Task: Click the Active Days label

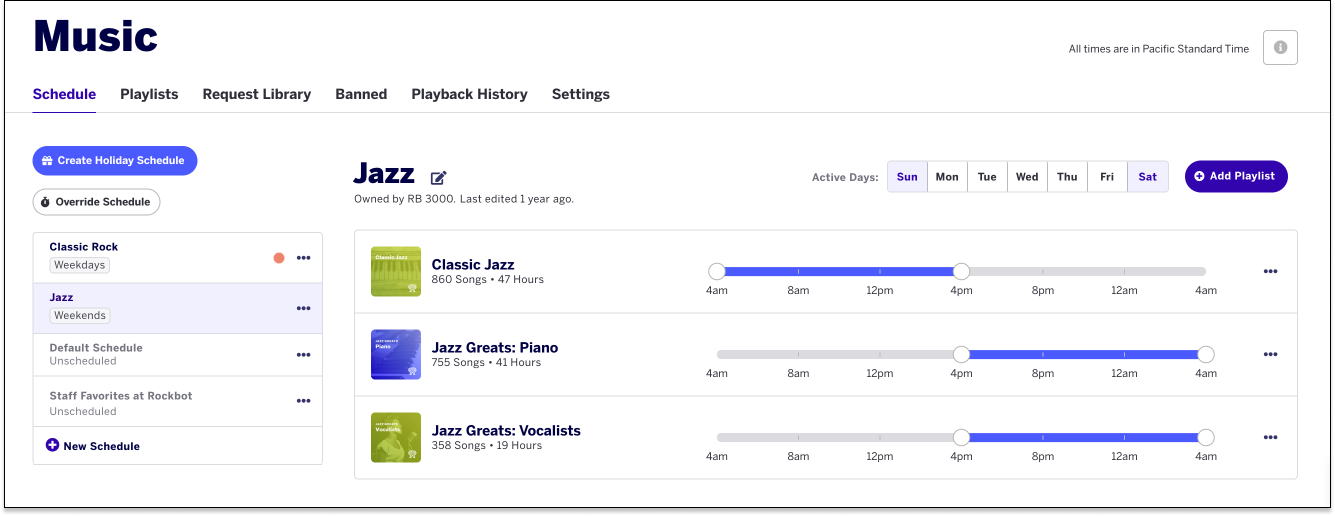Action: 845,177
